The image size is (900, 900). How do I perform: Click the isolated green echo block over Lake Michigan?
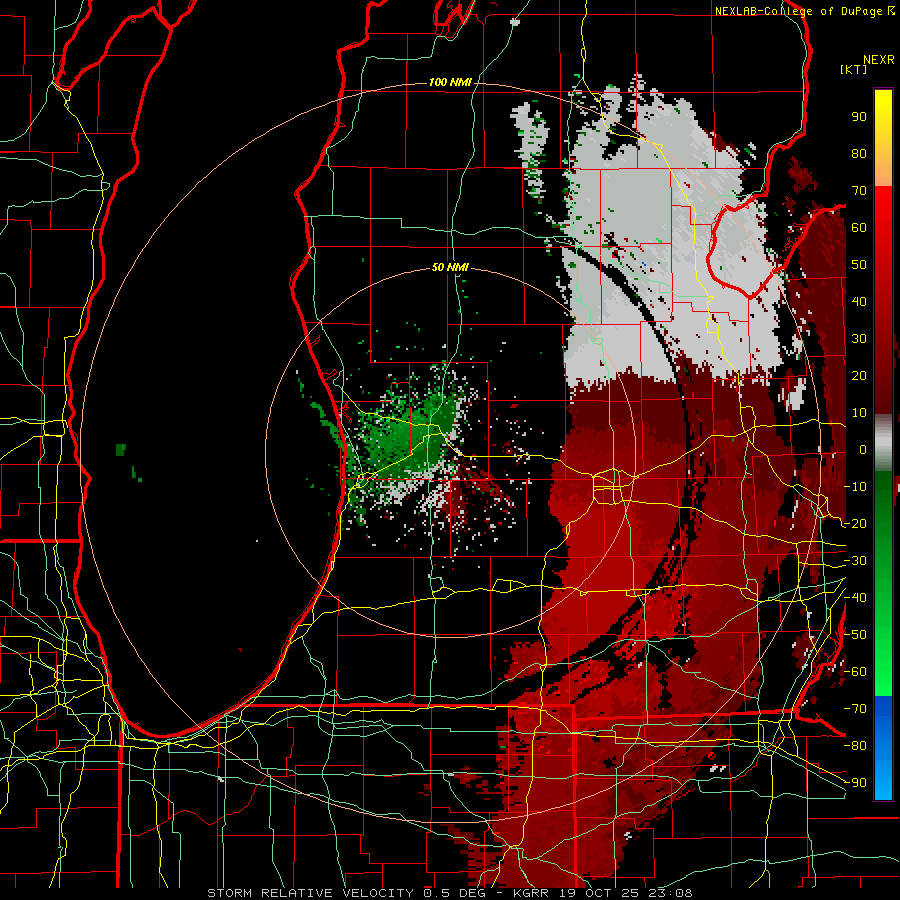(121, 449)
